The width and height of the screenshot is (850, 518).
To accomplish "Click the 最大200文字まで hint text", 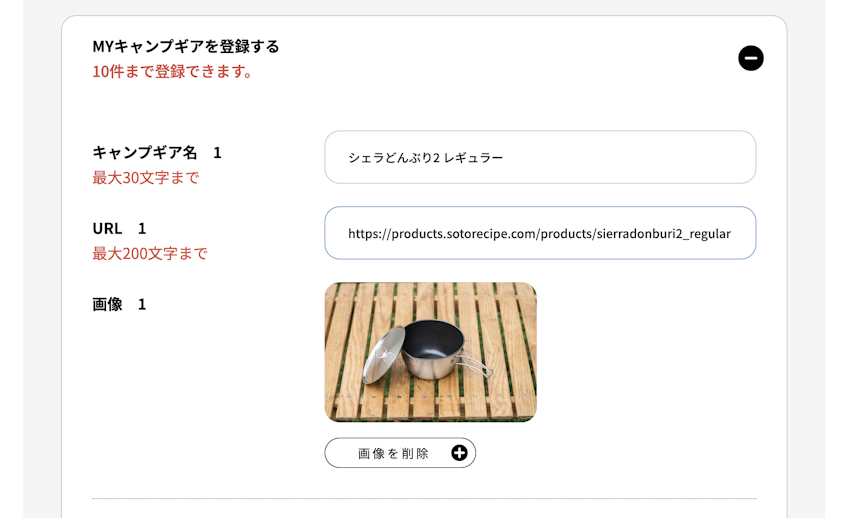I will 150,254.
